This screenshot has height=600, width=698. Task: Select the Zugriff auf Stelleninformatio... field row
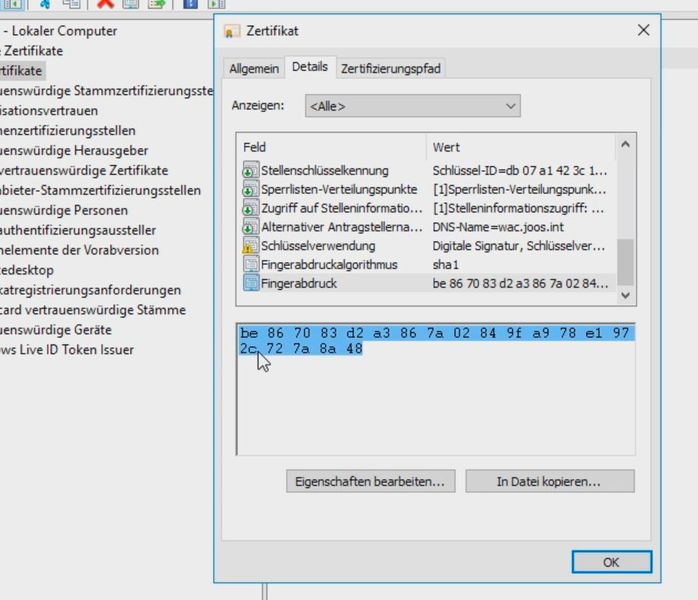click(426, 208)
